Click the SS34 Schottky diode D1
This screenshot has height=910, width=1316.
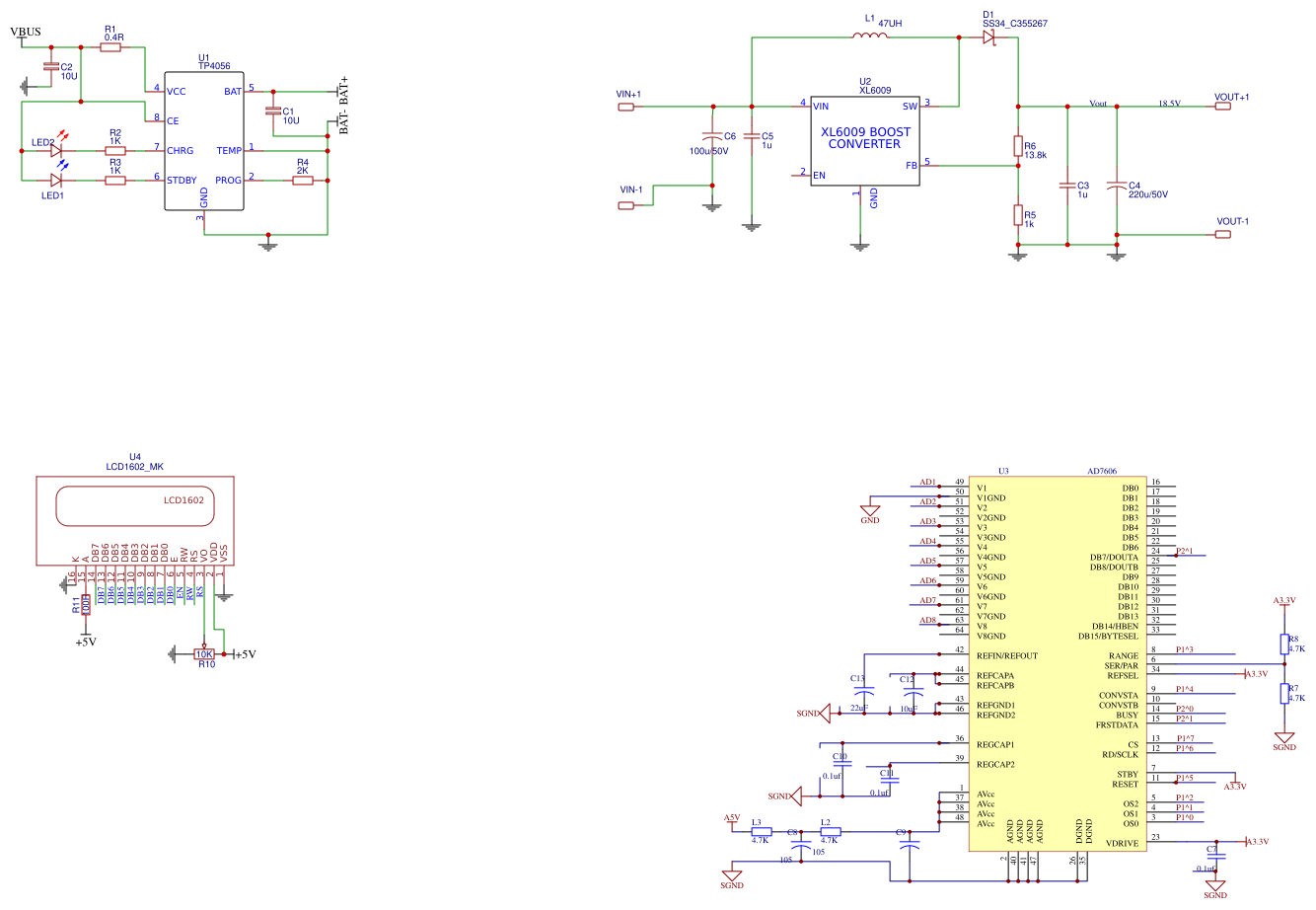pyautogui.click(x=989, y=38)
